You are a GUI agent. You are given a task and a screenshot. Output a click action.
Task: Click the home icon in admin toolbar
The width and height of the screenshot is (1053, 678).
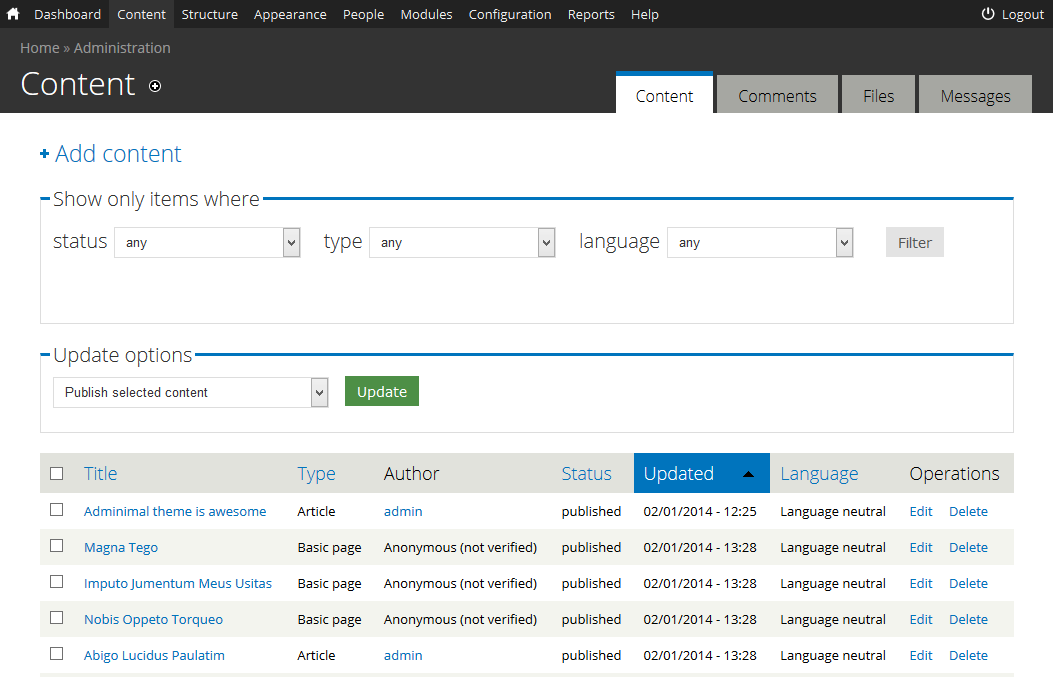[x=13, y=14]
